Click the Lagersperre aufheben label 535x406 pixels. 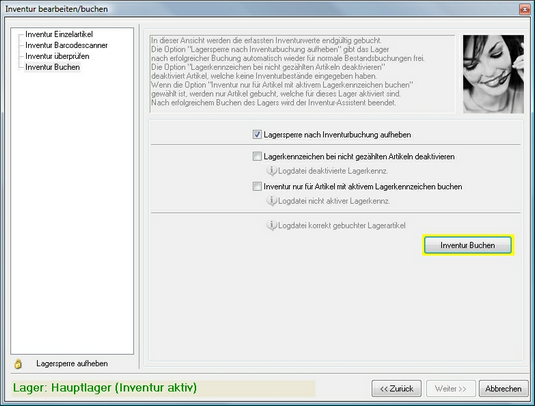coord(72,364)
